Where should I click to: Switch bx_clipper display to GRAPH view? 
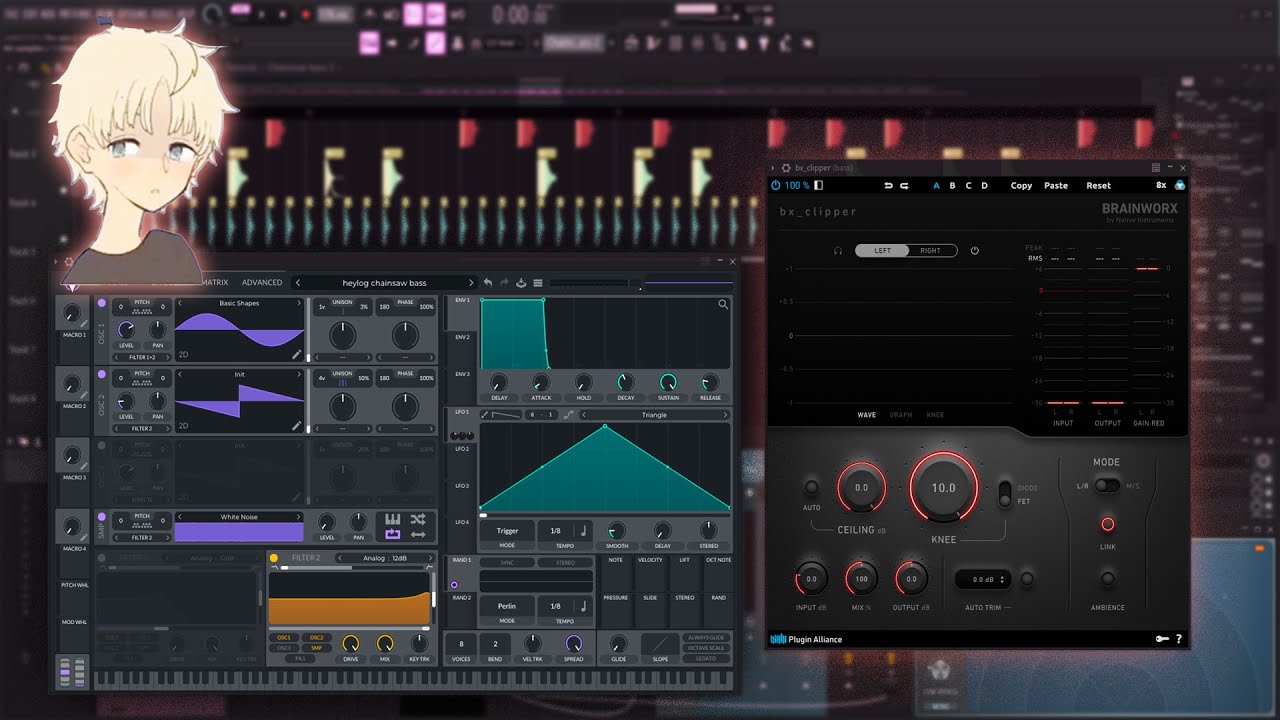click(x=901, y=415)
